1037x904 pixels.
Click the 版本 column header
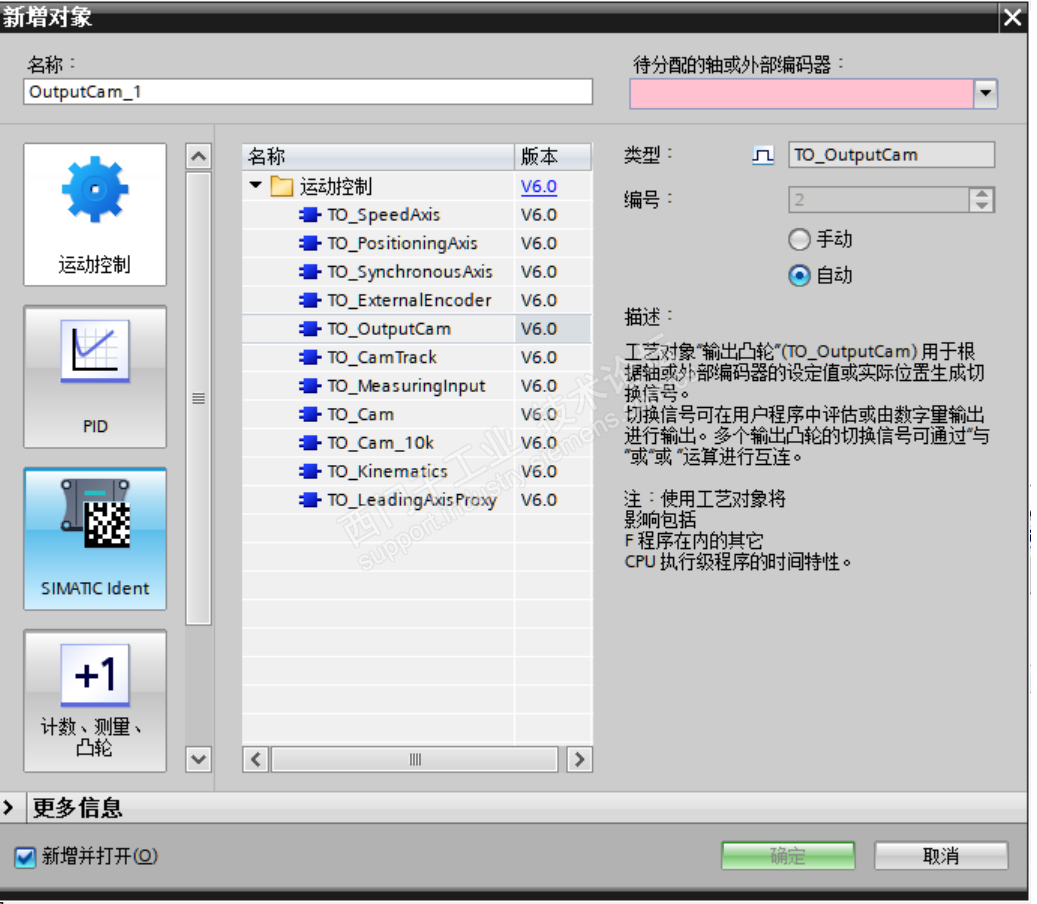(x=553, y=157)
